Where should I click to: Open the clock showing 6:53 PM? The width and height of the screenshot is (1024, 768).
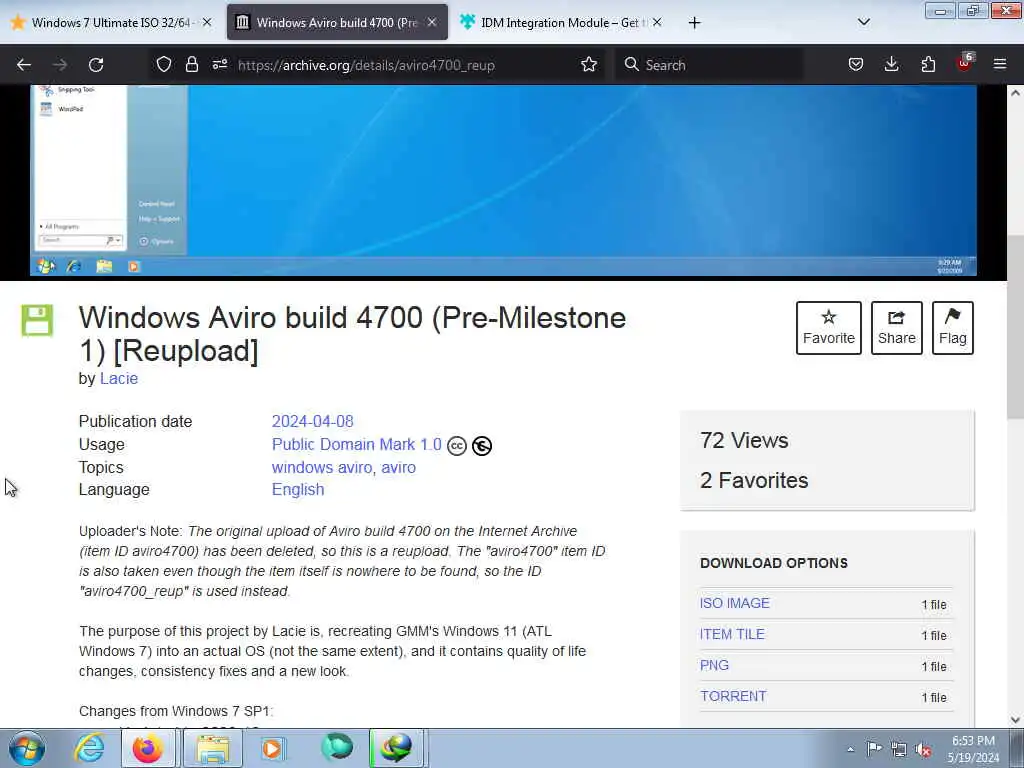click(x=973, y=749)
